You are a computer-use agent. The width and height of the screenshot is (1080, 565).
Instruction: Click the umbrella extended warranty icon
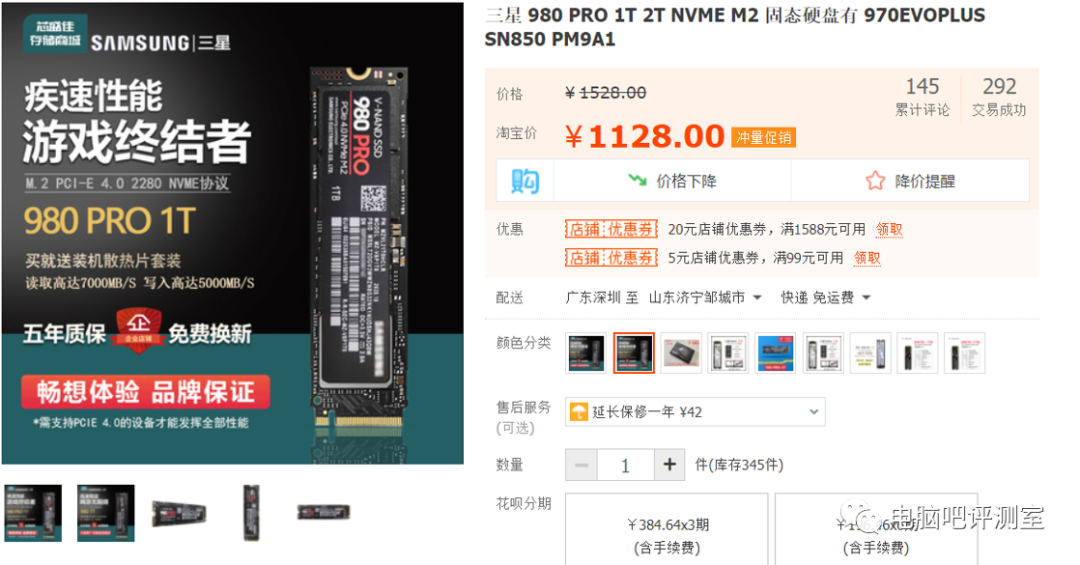pyautogui.click(x=579, y=412)
